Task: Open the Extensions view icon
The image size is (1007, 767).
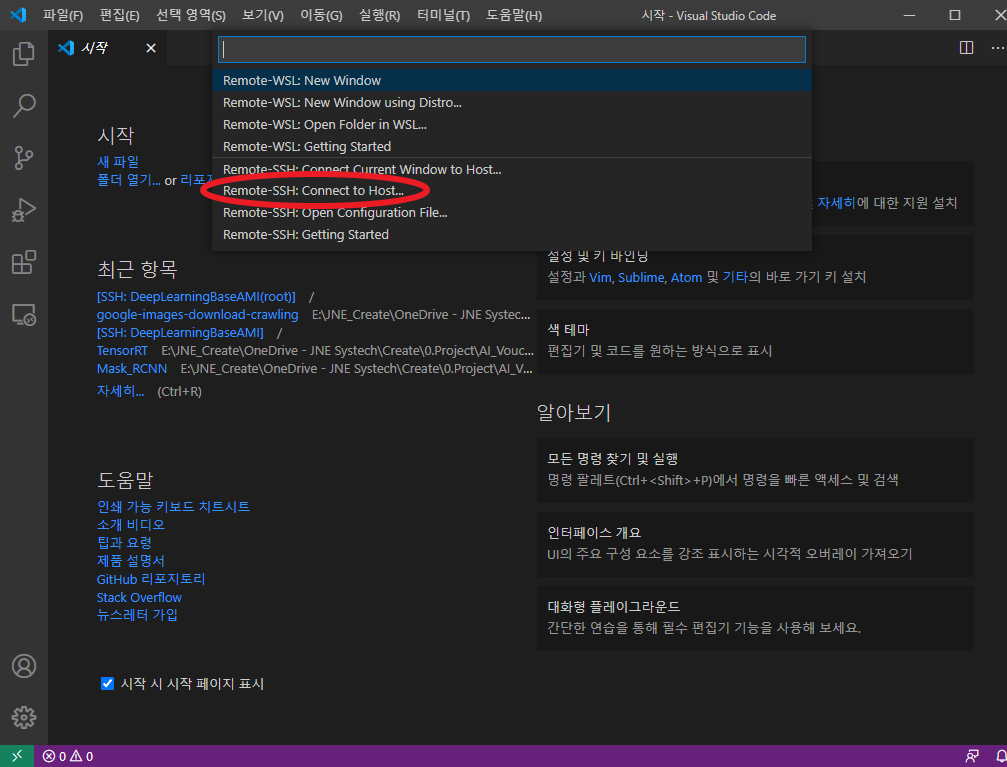Action: tap(24, 262)
